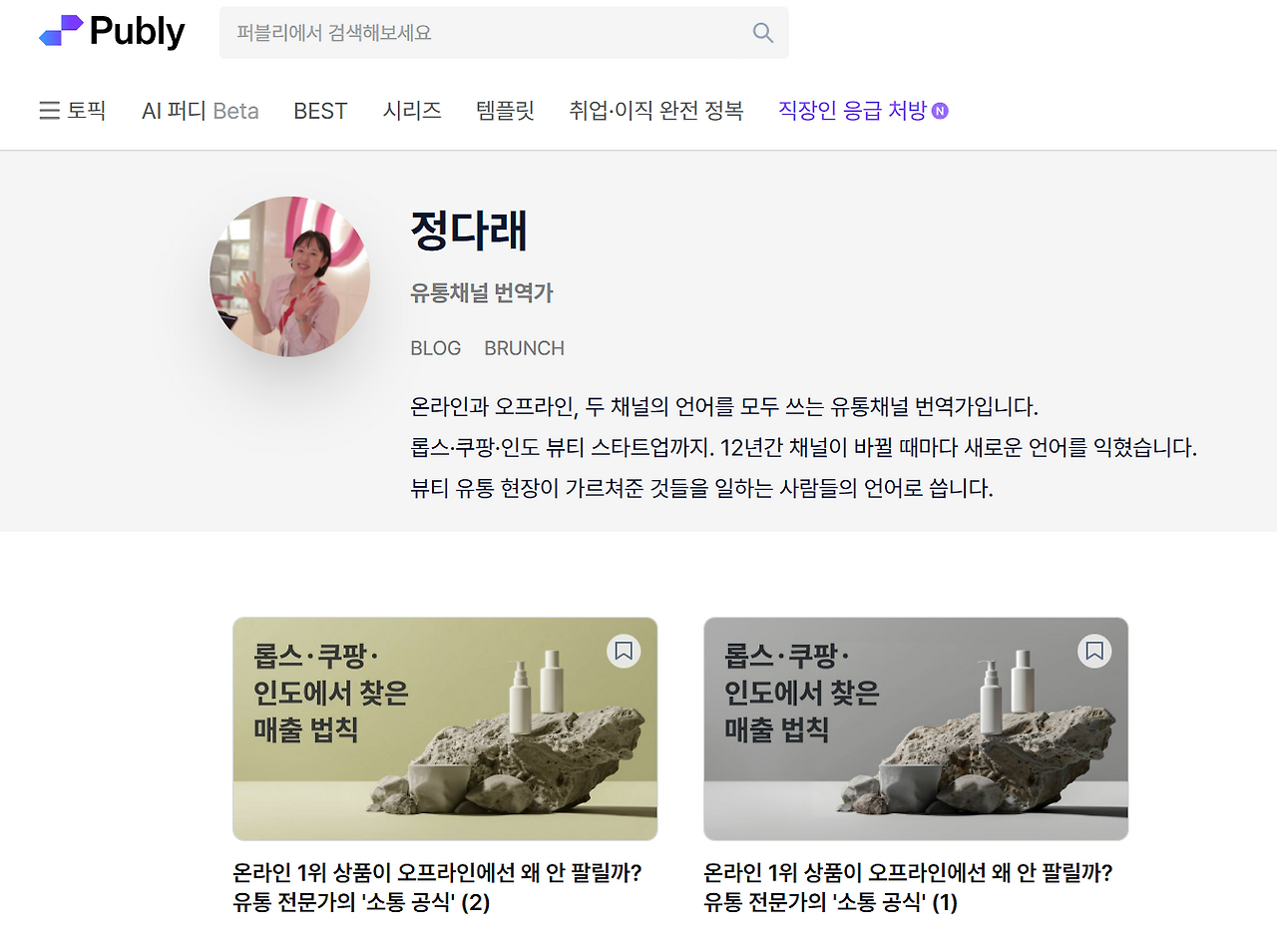Open article title ending with '소통 공식' (2)
The height and width of the screenshot is (952, 1277).
437,887
